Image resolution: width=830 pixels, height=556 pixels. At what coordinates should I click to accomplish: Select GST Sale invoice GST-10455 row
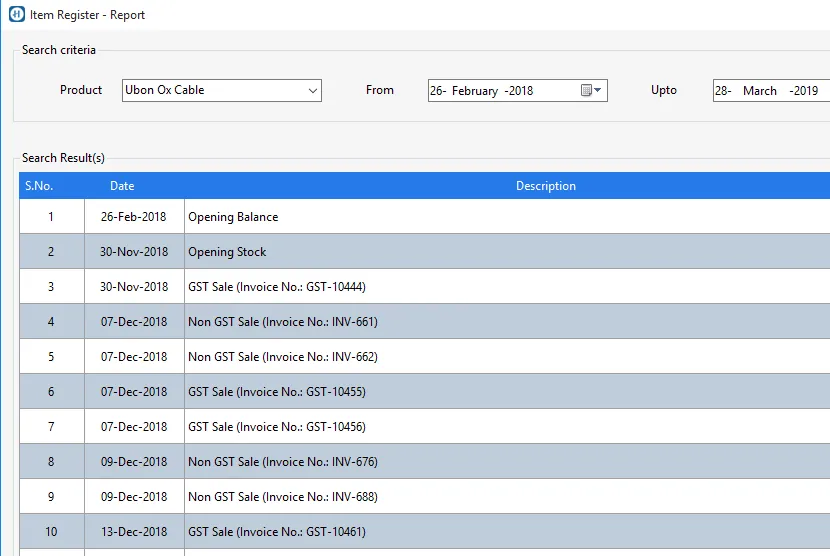(x=277, y=392)
